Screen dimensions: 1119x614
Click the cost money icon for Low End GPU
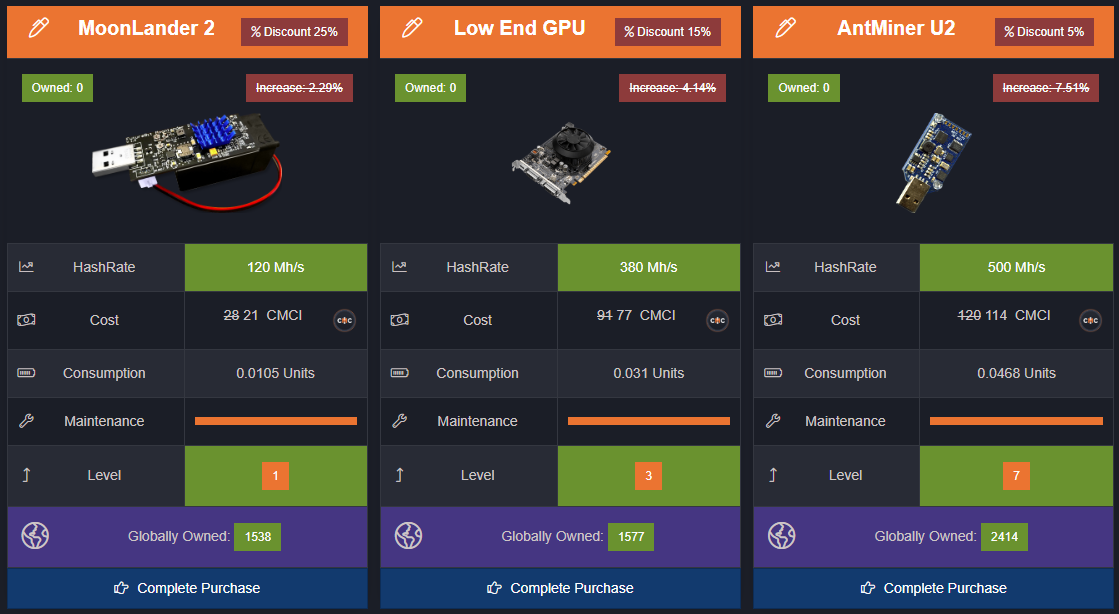(400, 320)
